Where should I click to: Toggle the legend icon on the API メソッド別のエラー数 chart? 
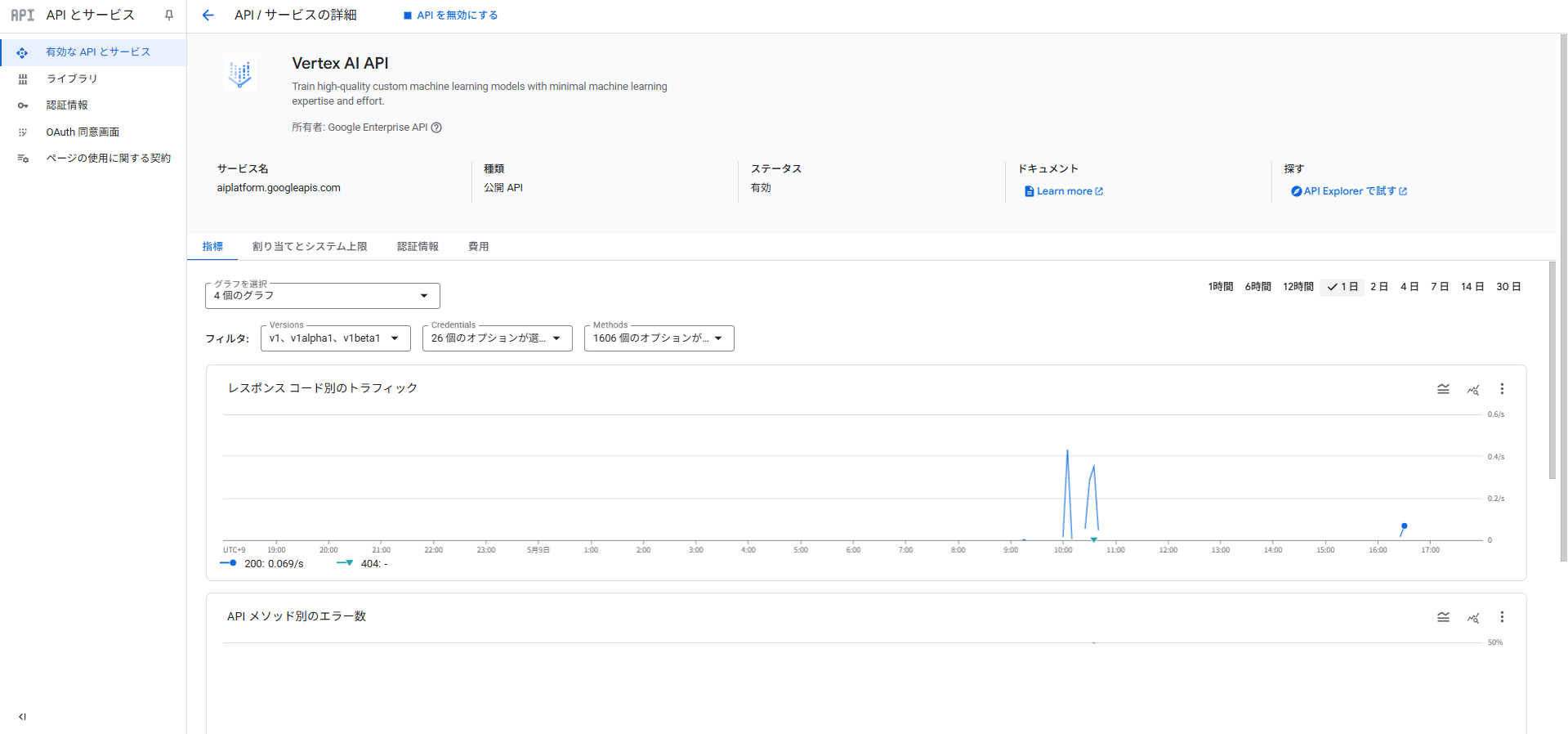pyautogui.click(x=1443, y=617)
